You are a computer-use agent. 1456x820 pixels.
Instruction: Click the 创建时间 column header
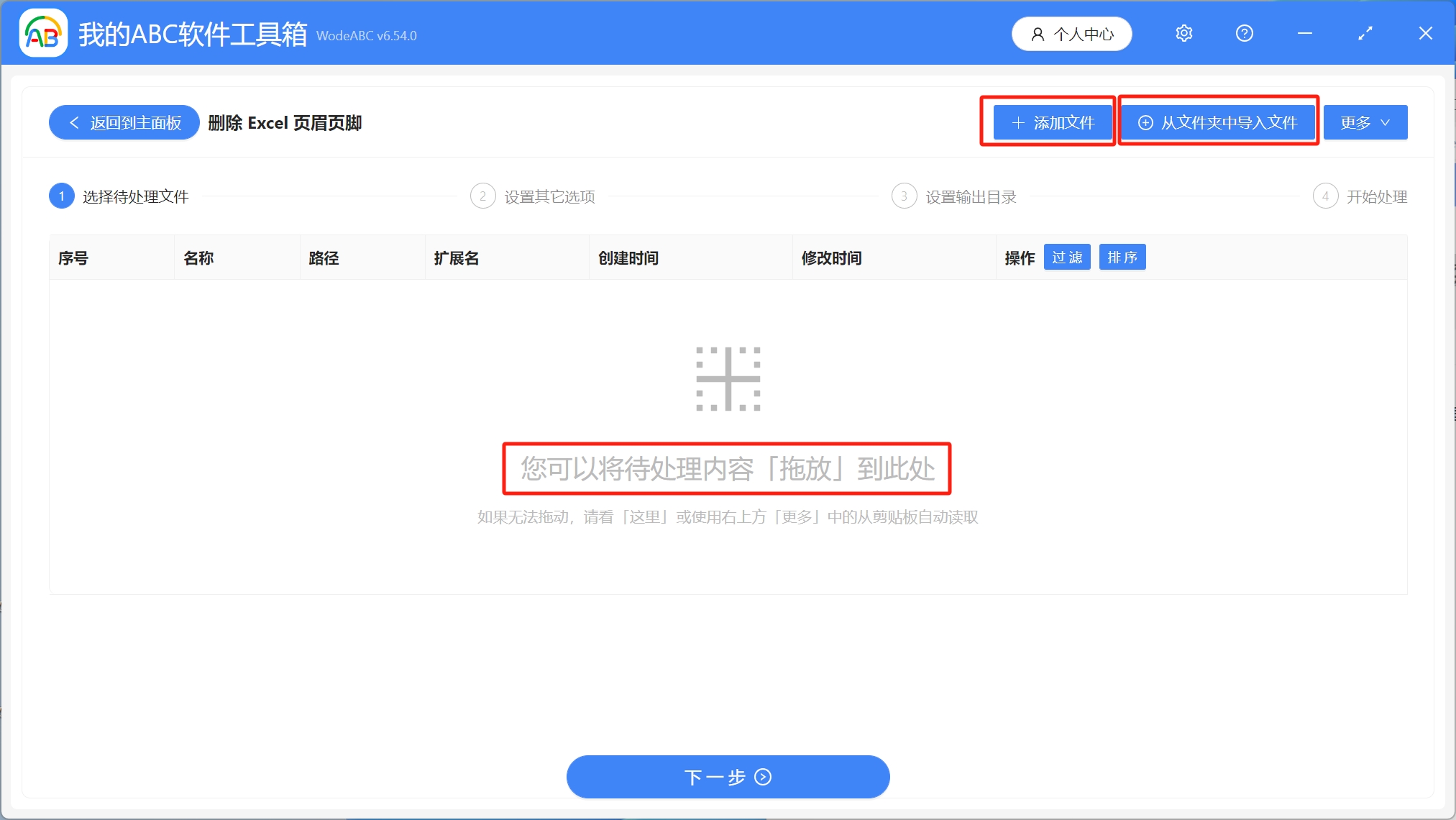pos(628,258)
